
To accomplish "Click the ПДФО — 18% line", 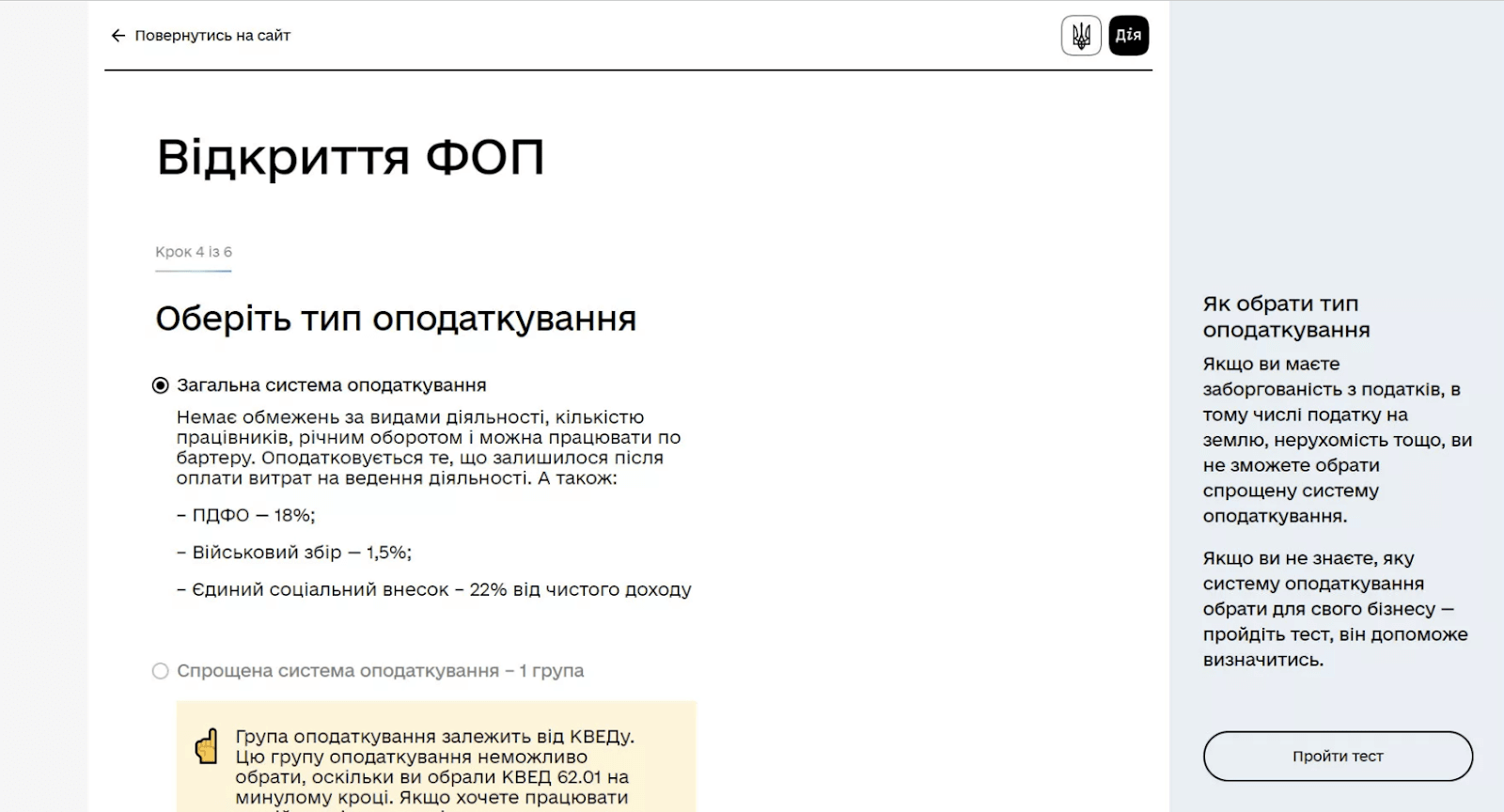I will (246, 515).
